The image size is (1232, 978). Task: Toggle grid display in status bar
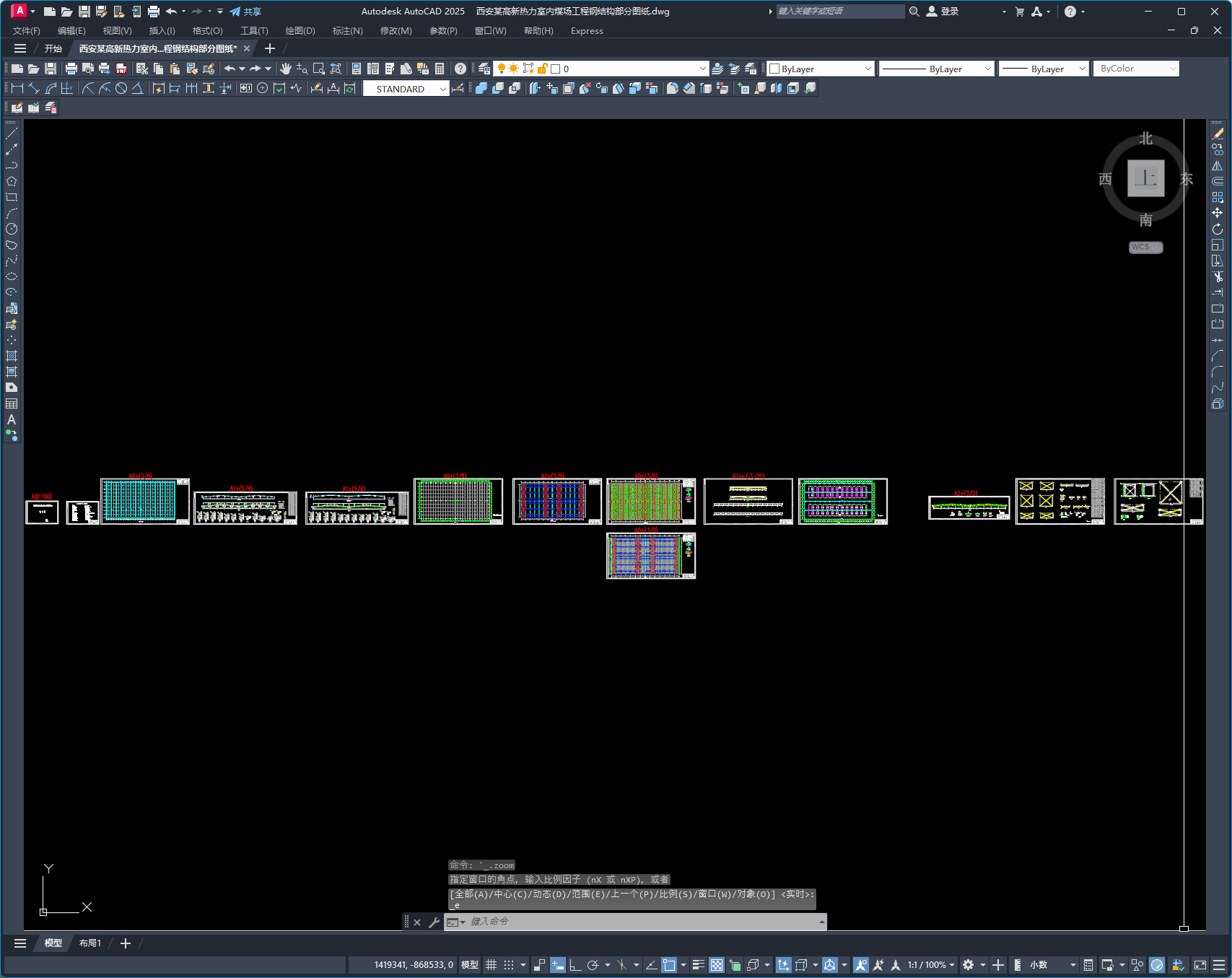click(x=491, y=965)
